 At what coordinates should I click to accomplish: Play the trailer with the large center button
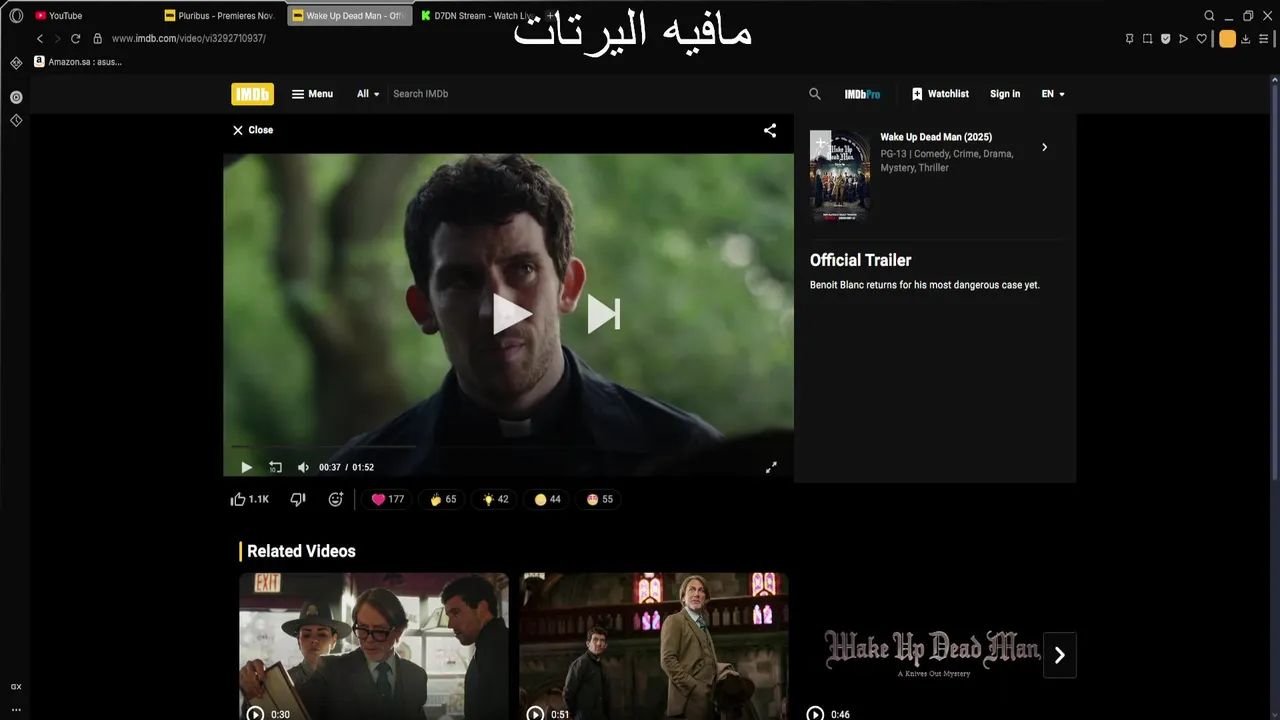[512, 314]
